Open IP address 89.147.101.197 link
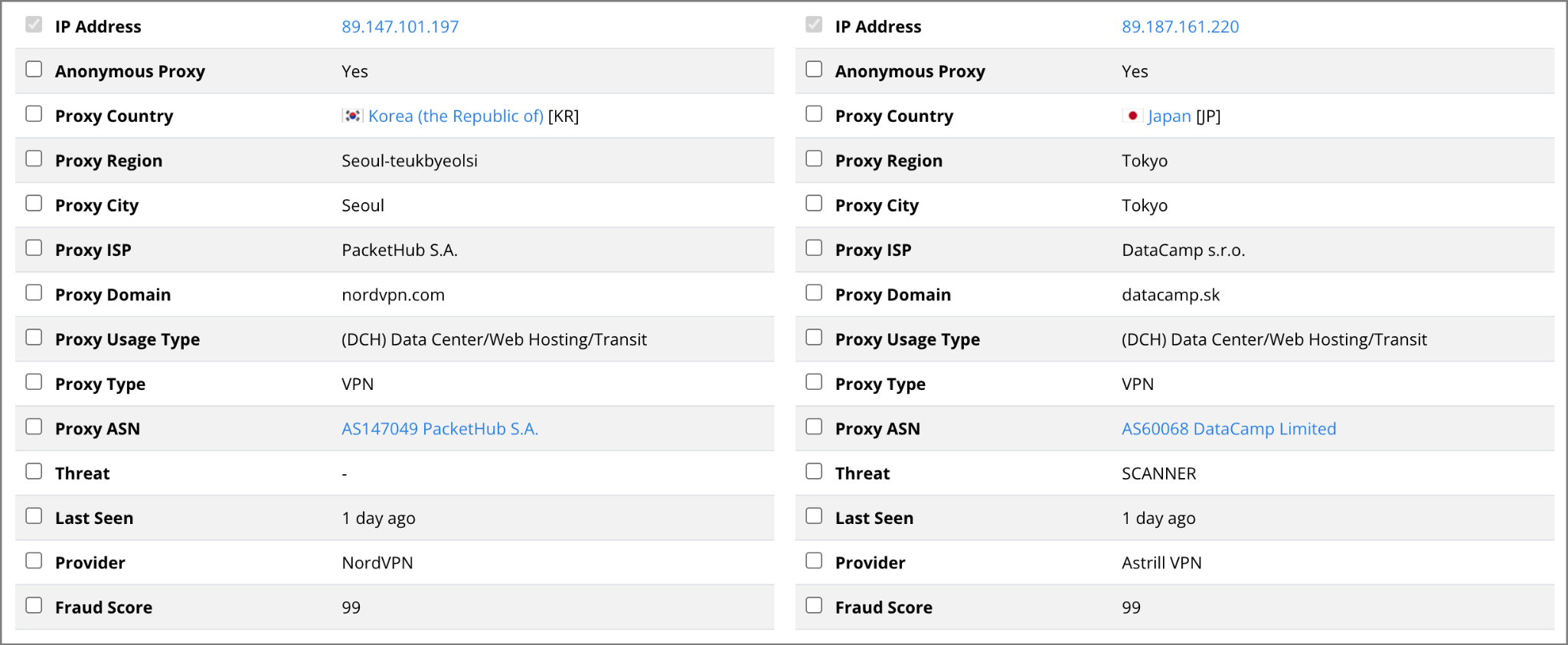This screenshot has height=645, width=1568. [x=400, y=27]
